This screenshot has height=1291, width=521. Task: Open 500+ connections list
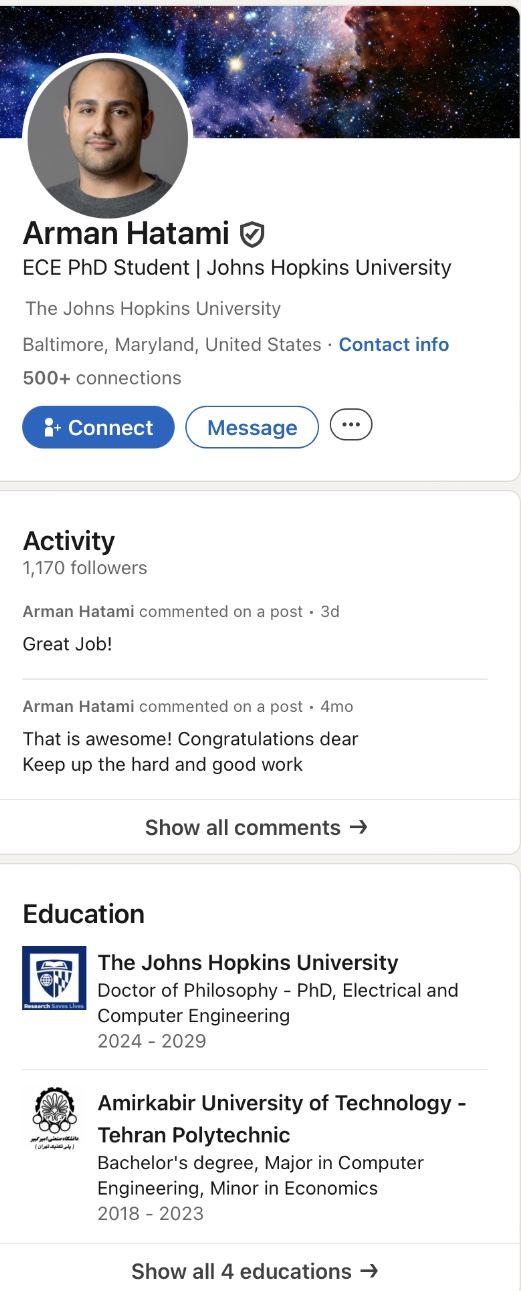pyautogui.click(x=102, y=378)
